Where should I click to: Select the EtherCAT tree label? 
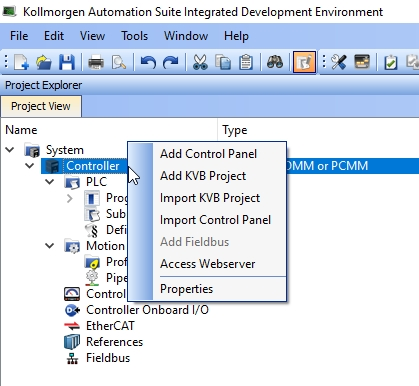[110, 326]
